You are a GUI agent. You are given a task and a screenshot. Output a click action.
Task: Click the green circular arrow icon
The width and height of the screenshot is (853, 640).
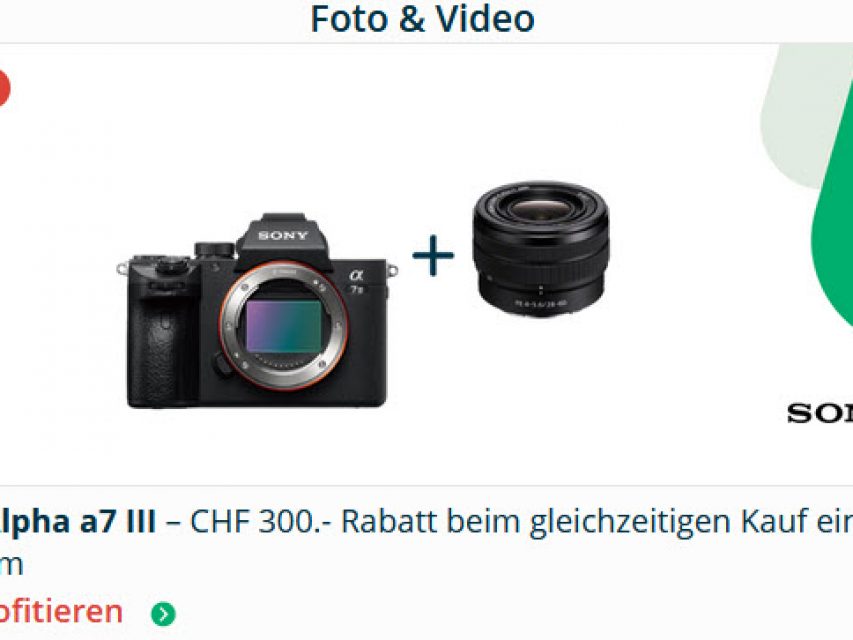click(163, 614)
